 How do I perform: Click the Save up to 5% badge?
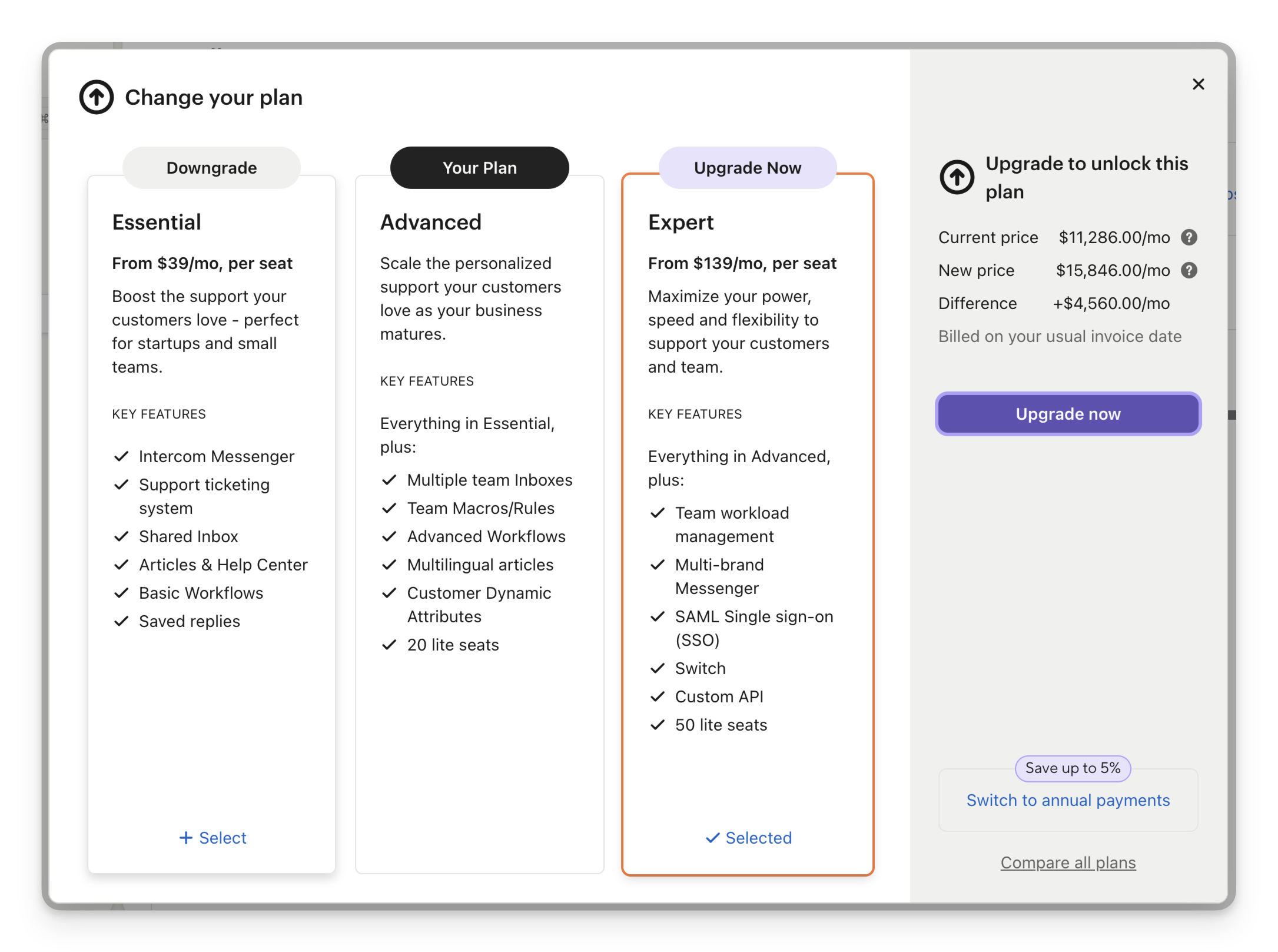[x=1073, y=768]
